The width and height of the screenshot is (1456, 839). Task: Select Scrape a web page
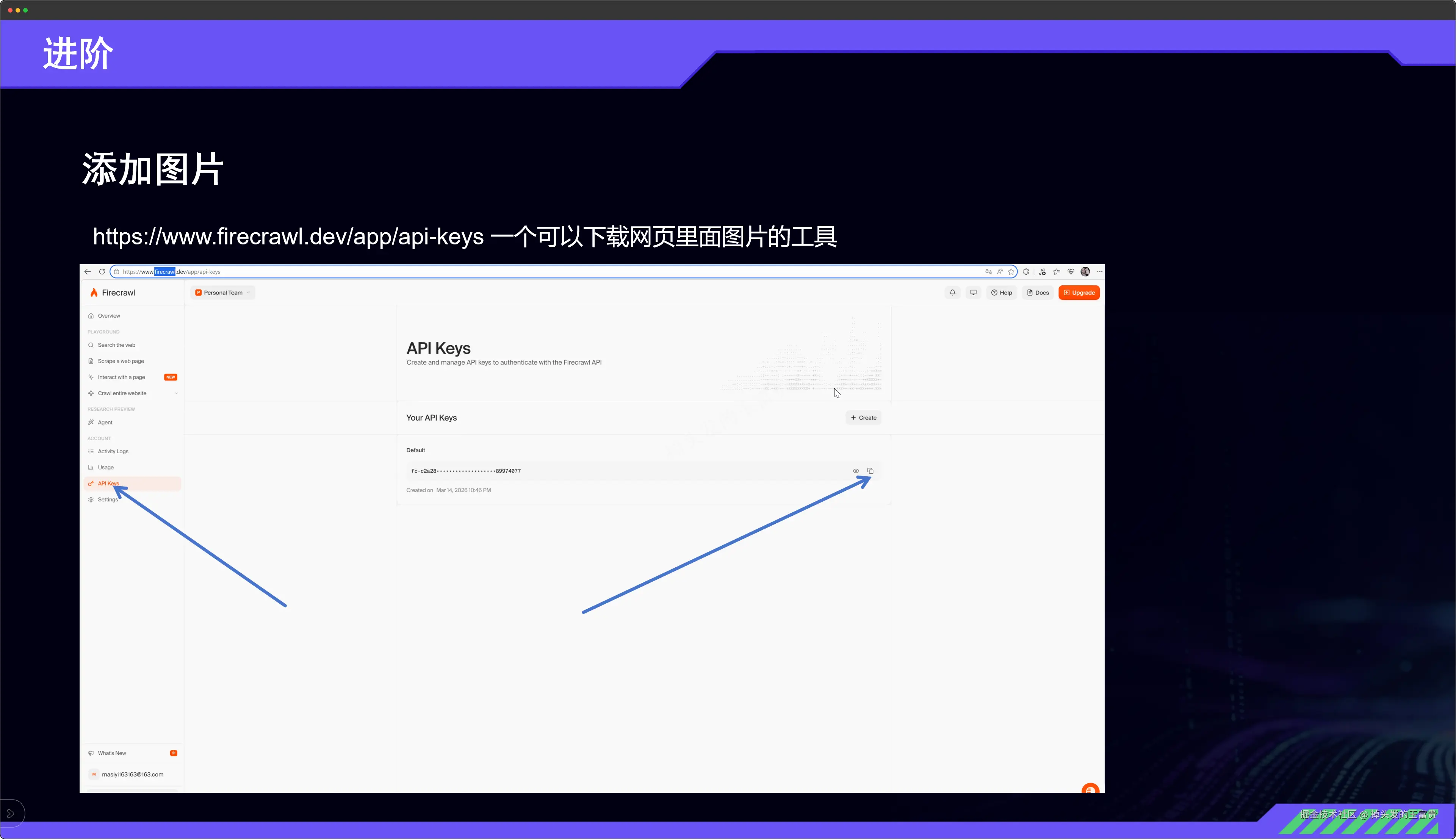121,361
